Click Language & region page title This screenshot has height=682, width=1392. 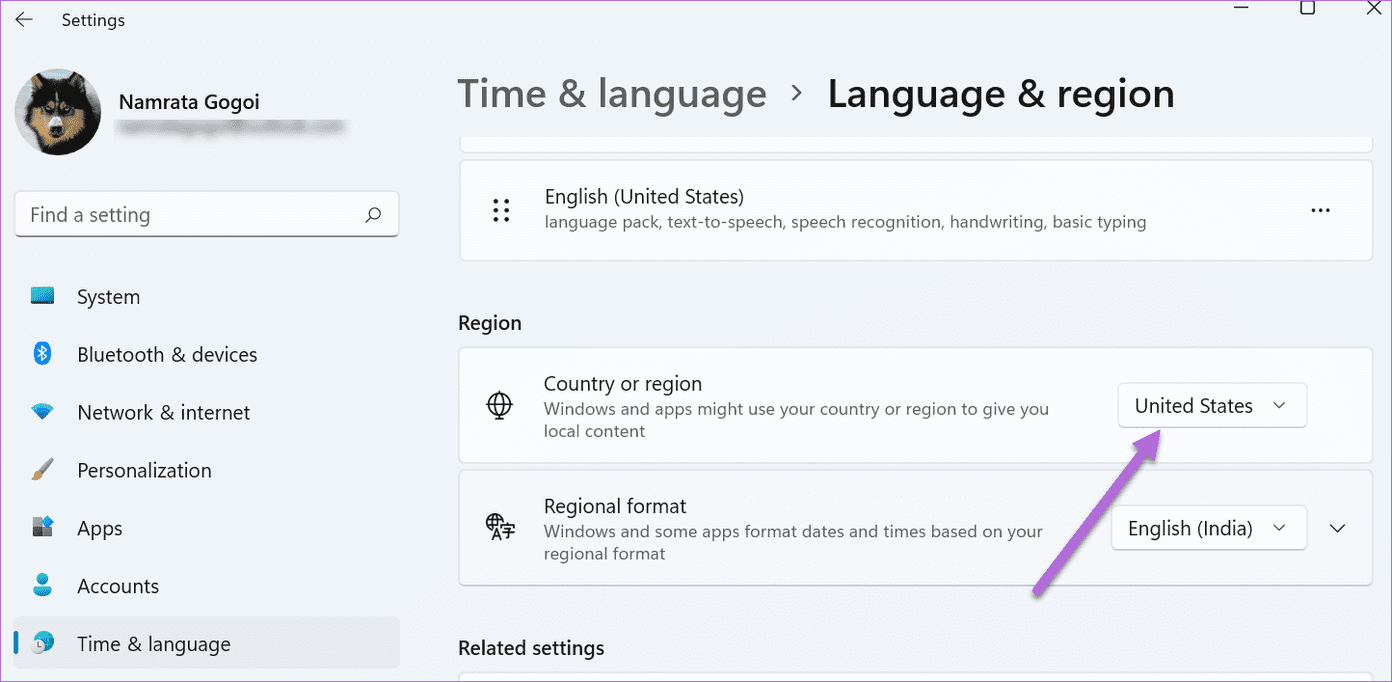pyautogui.click(x=1001, y=94)
